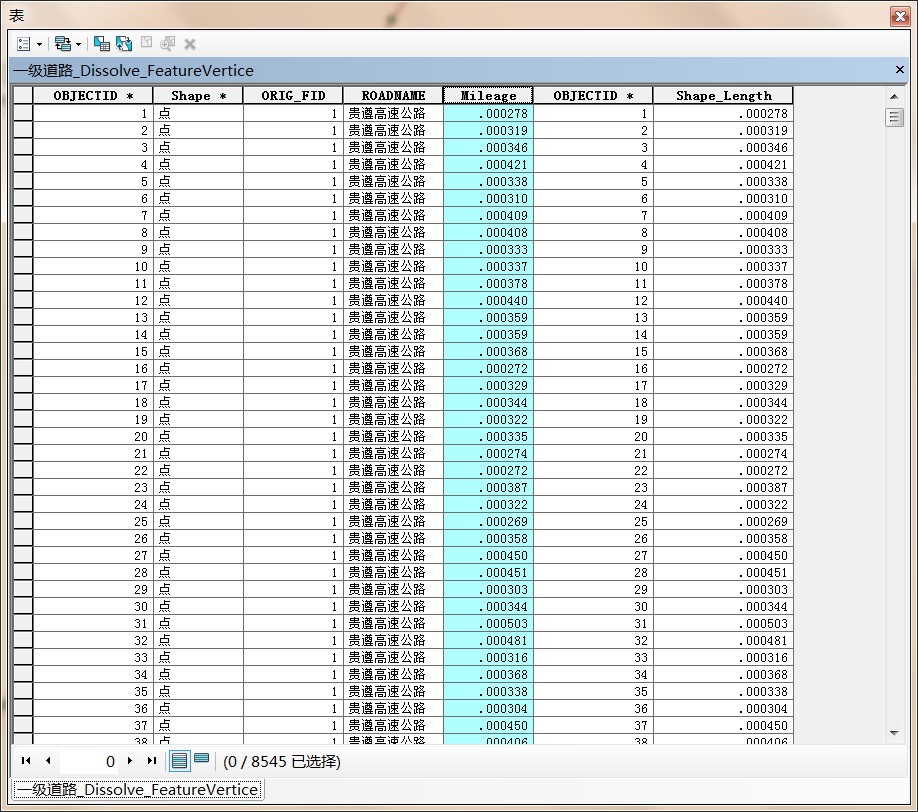Click Mileage cell .000440 in row 12
The height and width of the screenshot is (812, 918).
tap(488, 300)
